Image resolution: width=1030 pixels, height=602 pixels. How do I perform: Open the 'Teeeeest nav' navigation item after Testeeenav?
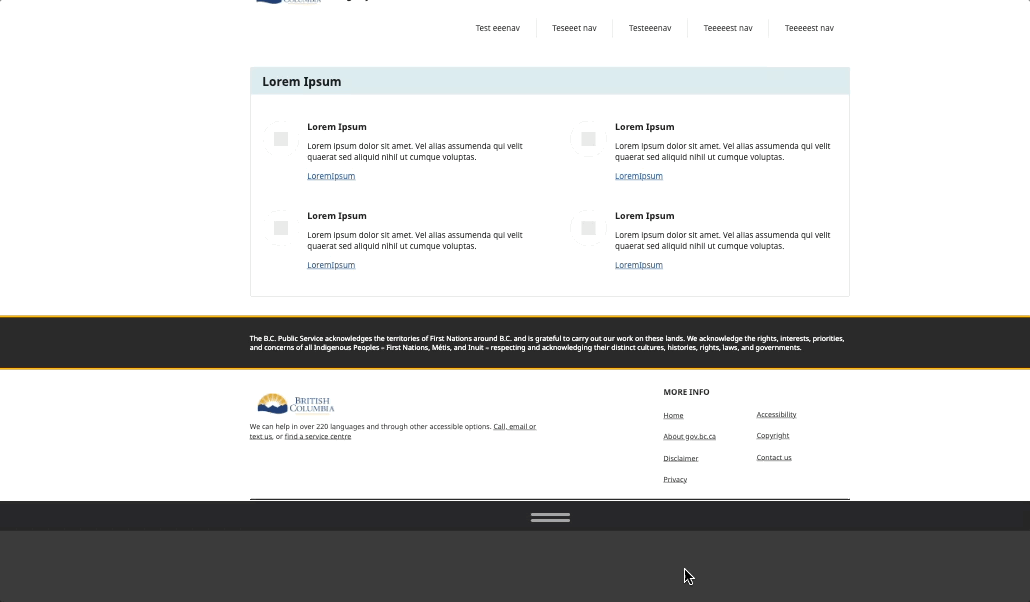[728, 28]
